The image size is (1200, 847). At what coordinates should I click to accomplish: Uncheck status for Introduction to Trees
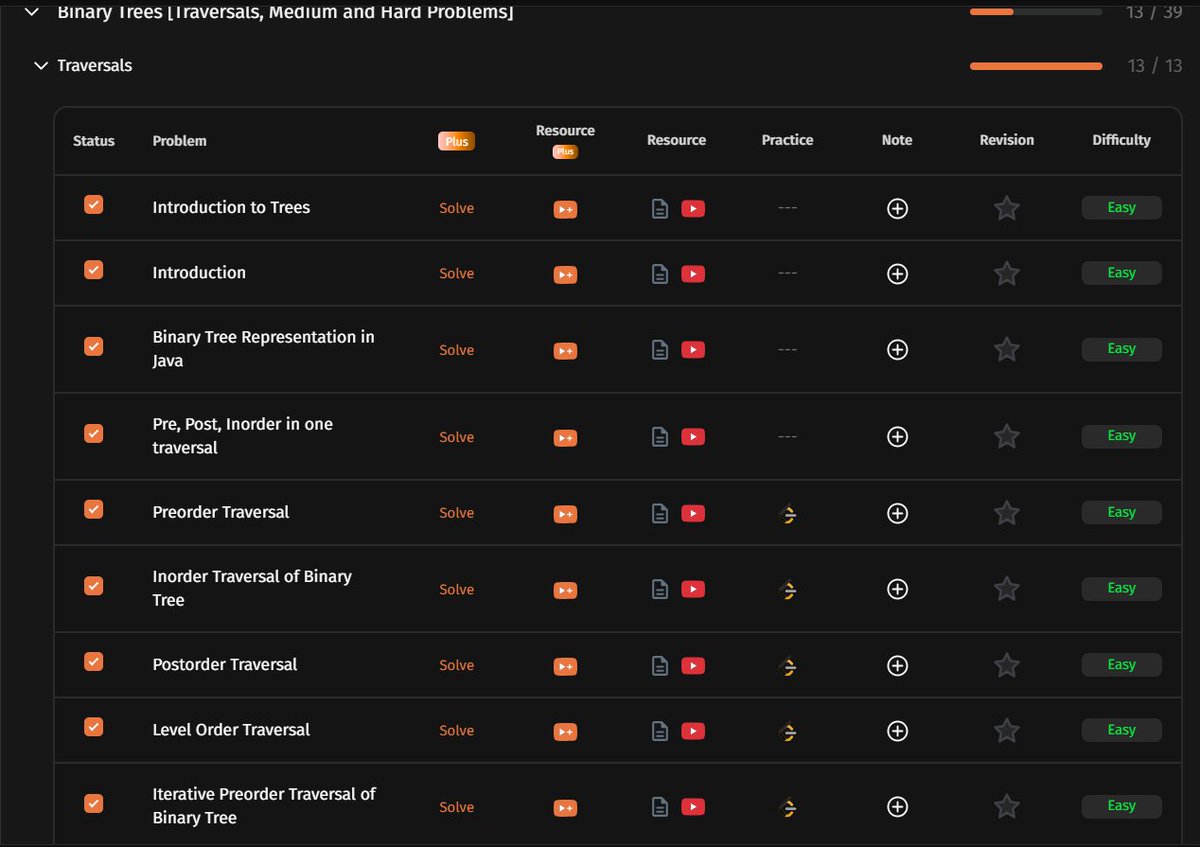click(93, 204)
